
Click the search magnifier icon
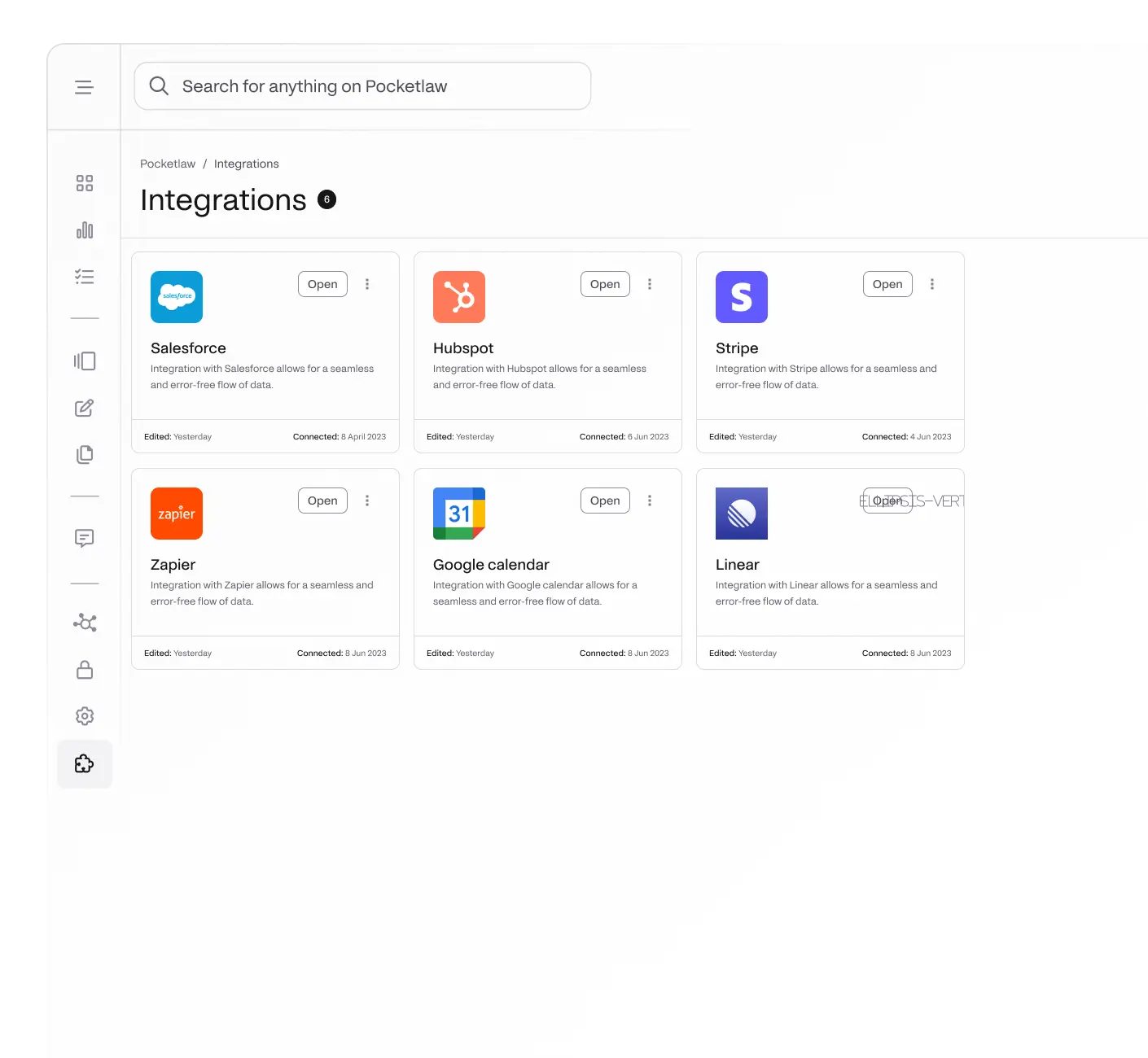tap(159, 85)
